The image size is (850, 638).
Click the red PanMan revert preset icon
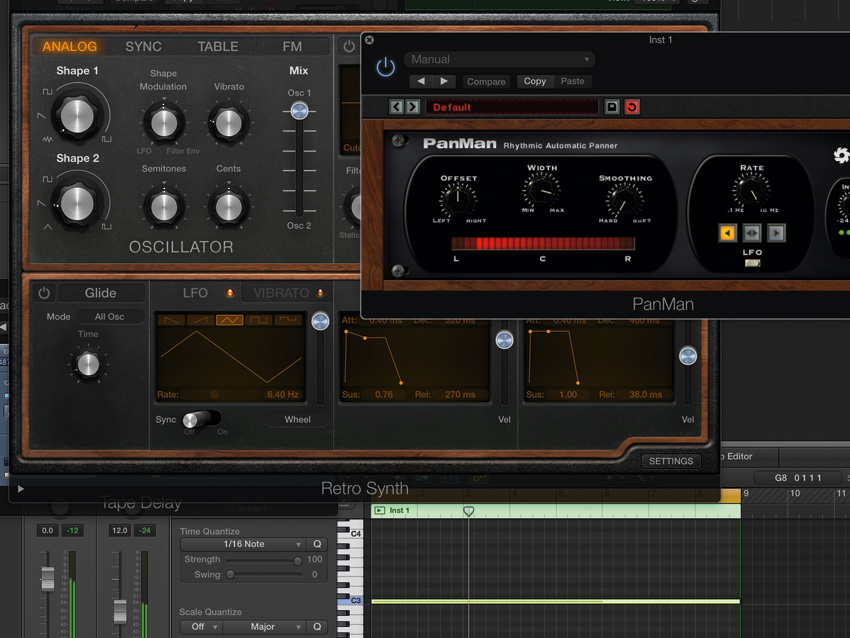(x=632, y=107)
